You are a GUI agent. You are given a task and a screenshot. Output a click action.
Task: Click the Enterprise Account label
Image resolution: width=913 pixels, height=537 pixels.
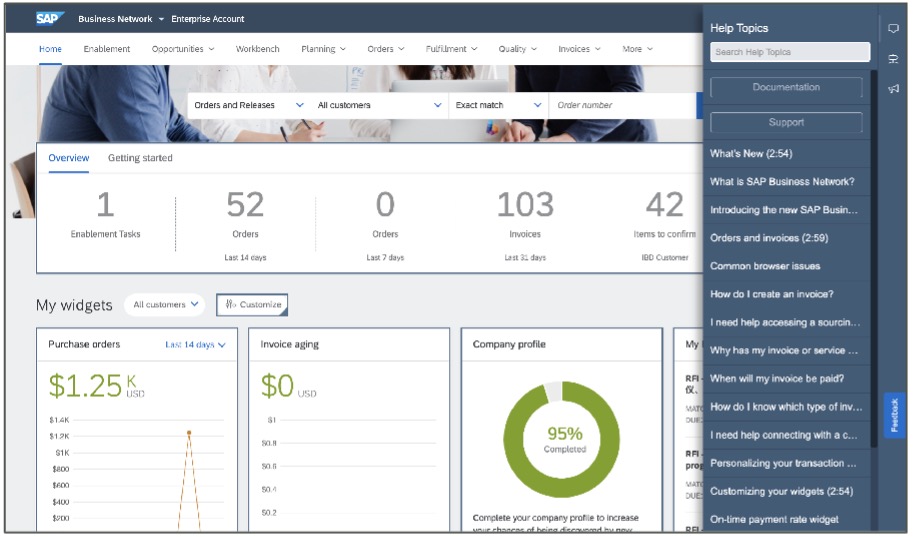click(208, 19)
